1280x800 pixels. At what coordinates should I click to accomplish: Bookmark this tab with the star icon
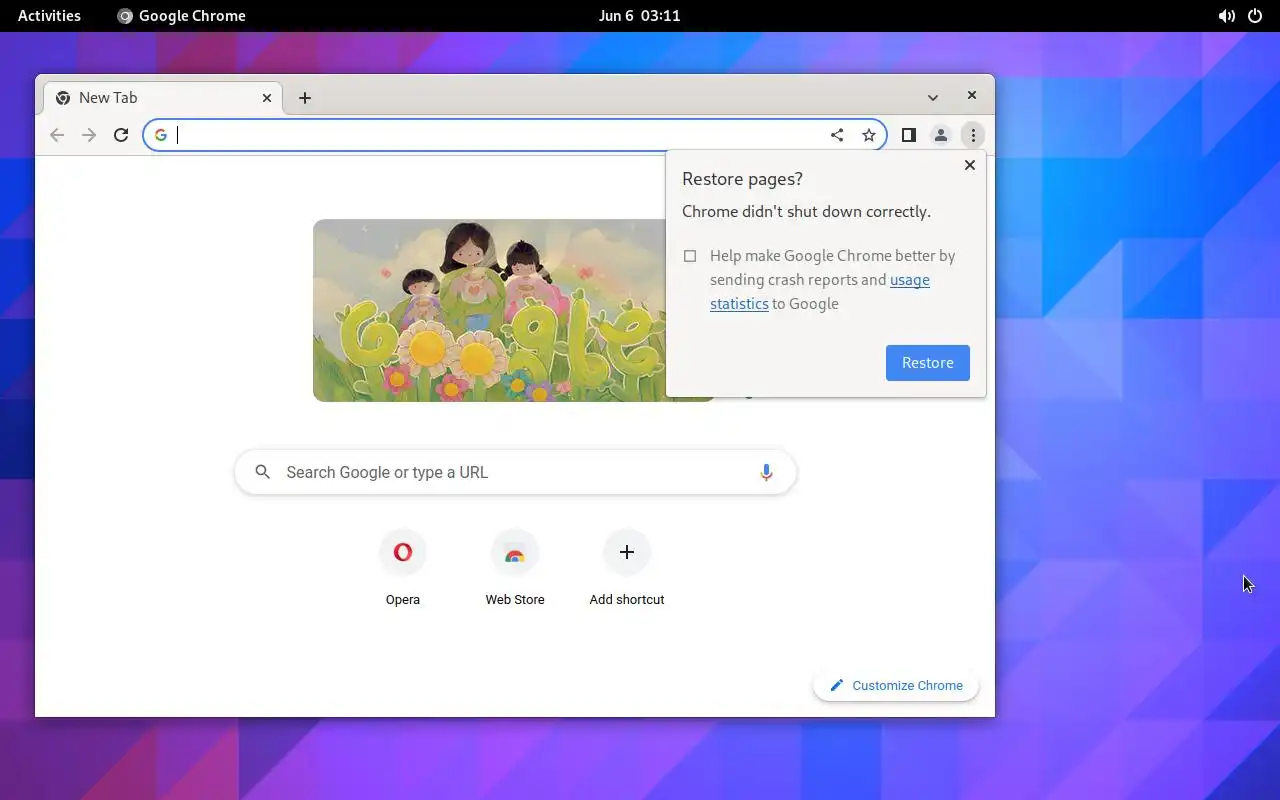pyautogui.click(x=869, y=135)
